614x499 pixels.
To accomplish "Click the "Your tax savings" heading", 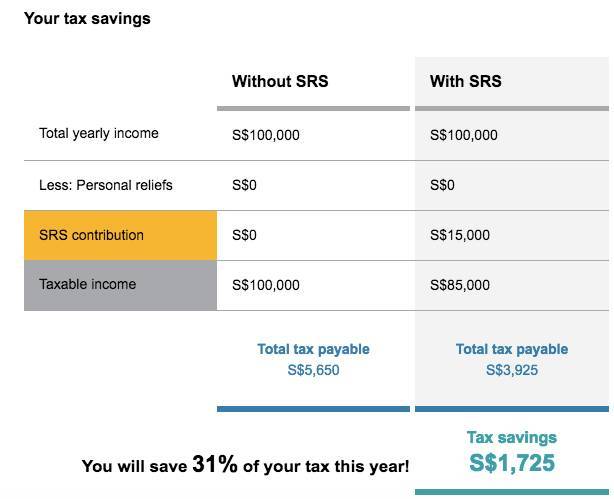I will 87,18.
